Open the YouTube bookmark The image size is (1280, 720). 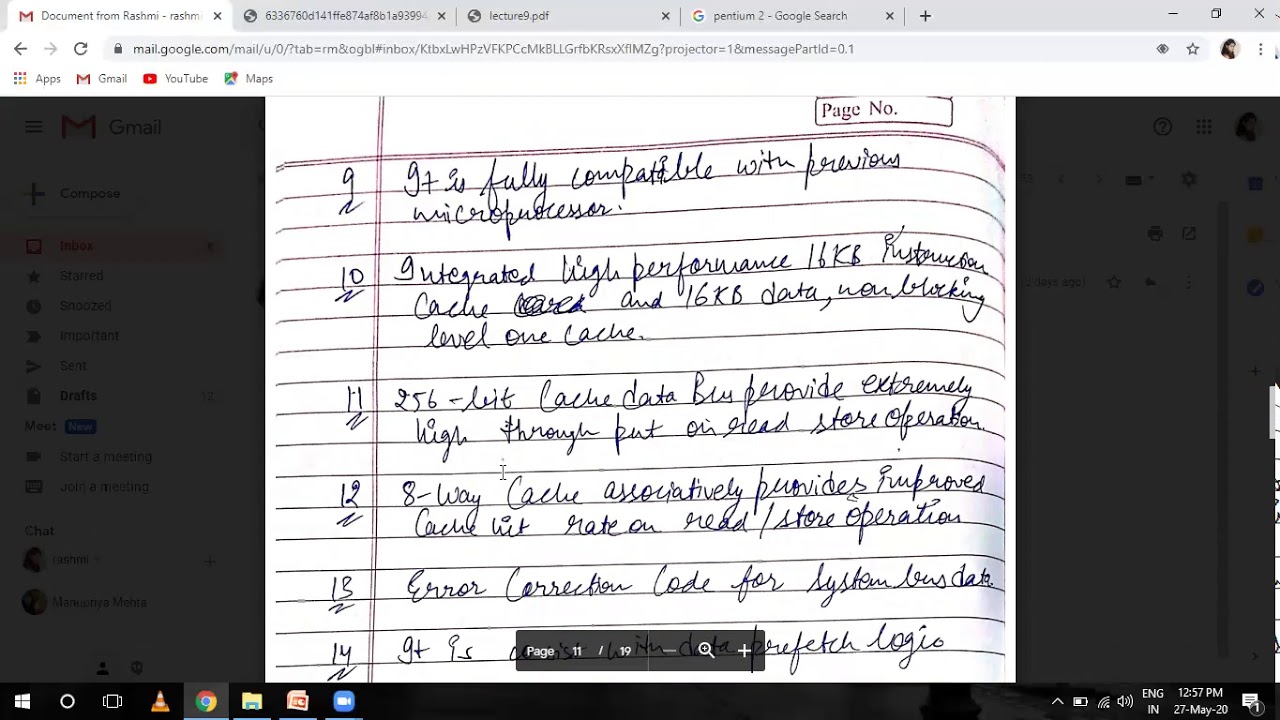(x=175, y=79)
